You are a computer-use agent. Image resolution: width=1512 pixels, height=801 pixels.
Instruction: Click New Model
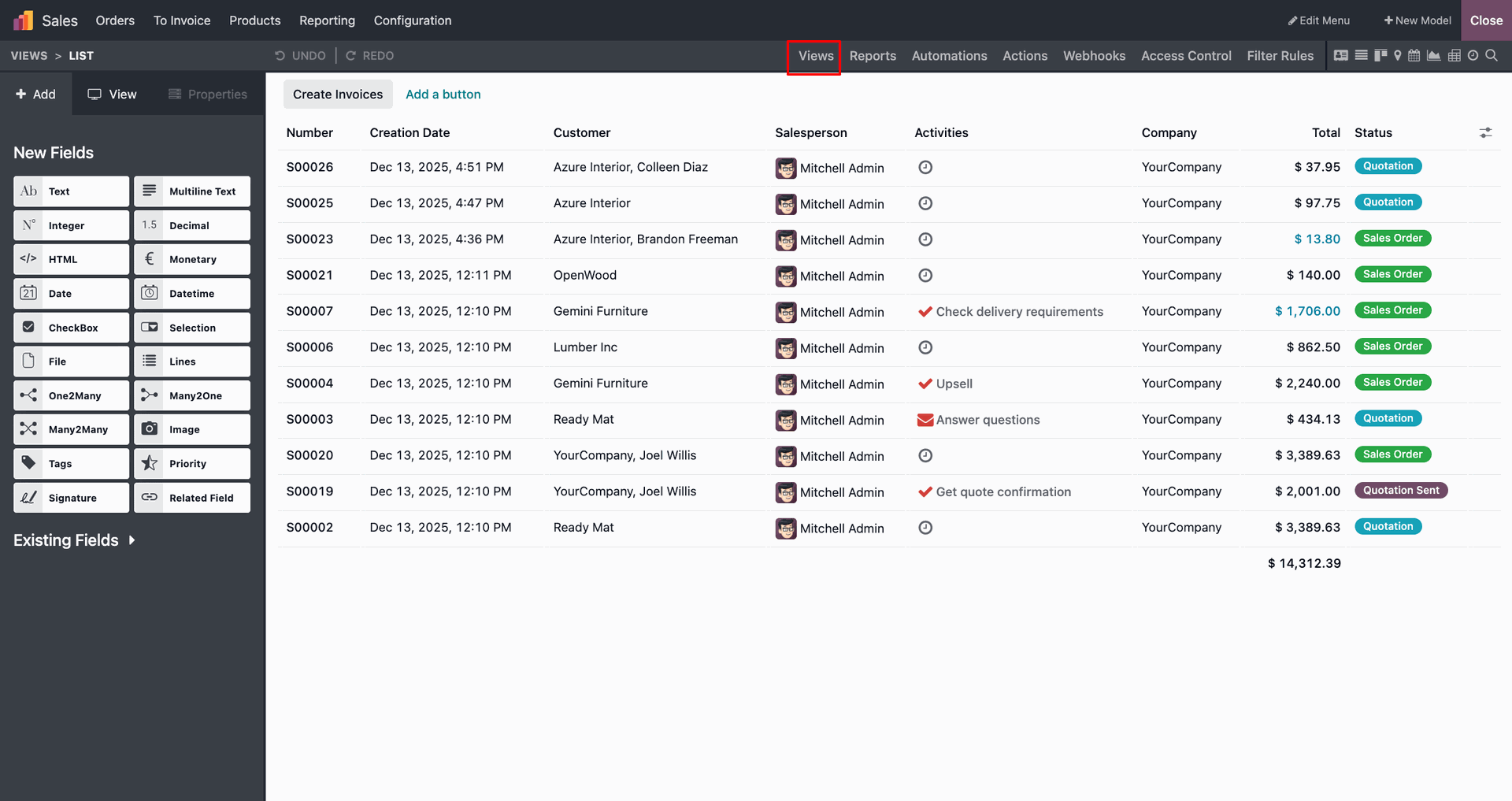[x=1417, y=20]
